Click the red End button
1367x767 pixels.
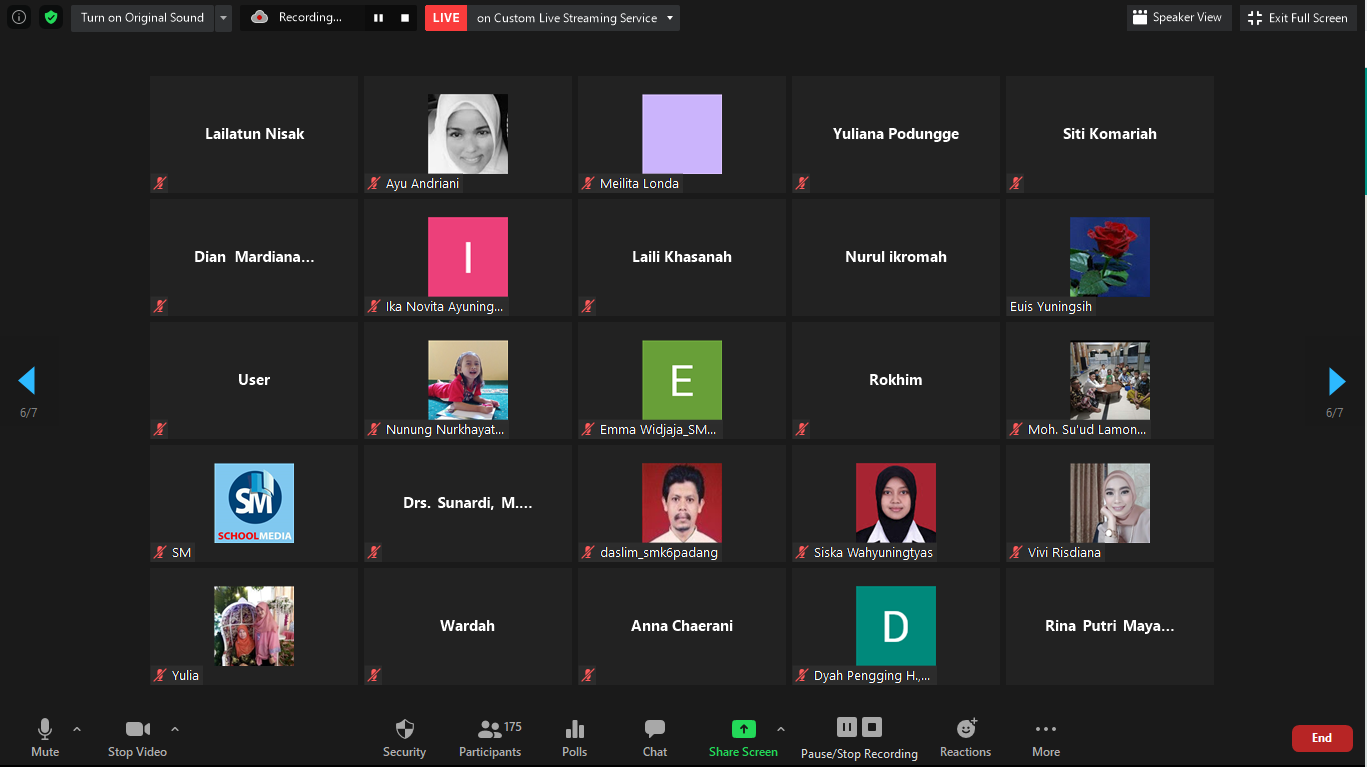[x=1321, y=738]
